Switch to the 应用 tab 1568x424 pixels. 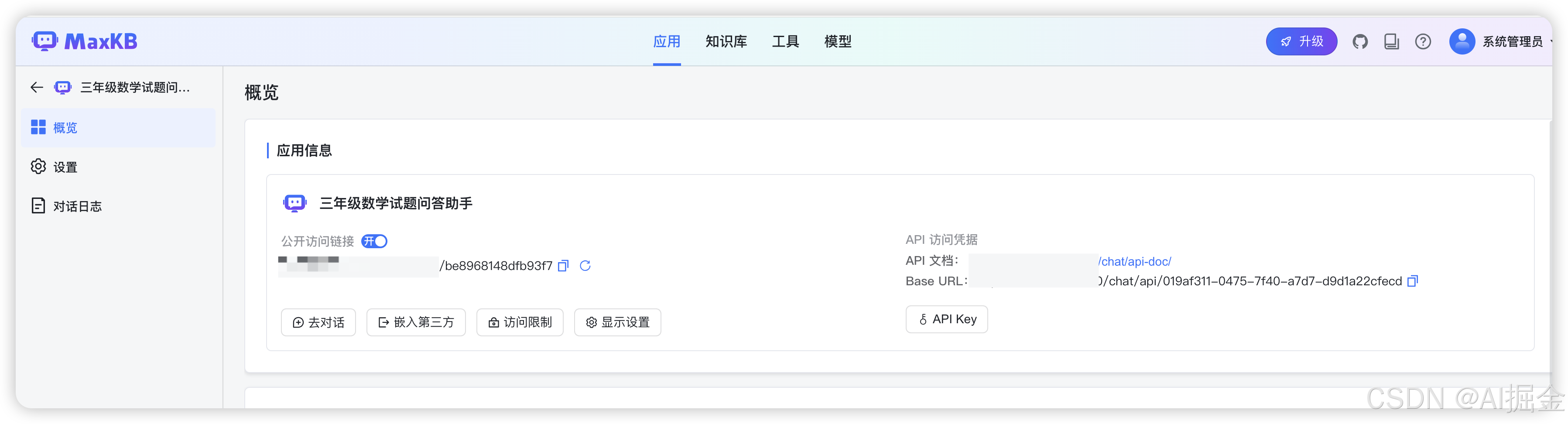tap(667, 42)
